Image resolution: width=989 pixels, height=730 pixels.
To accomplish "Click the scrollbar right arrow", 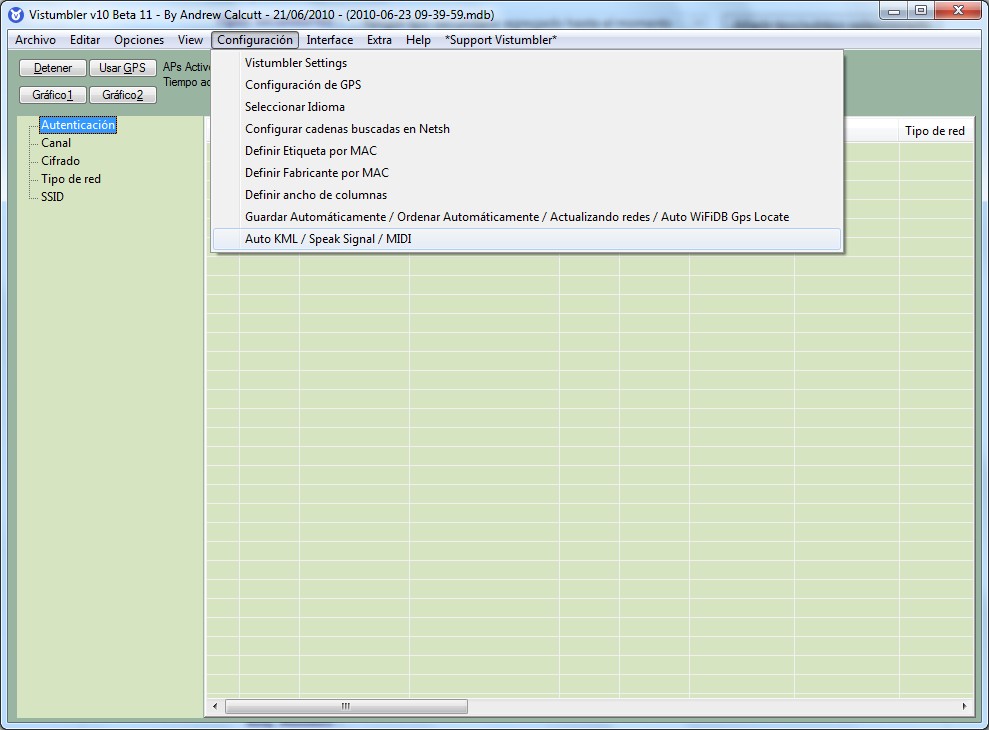I will 964,707.
